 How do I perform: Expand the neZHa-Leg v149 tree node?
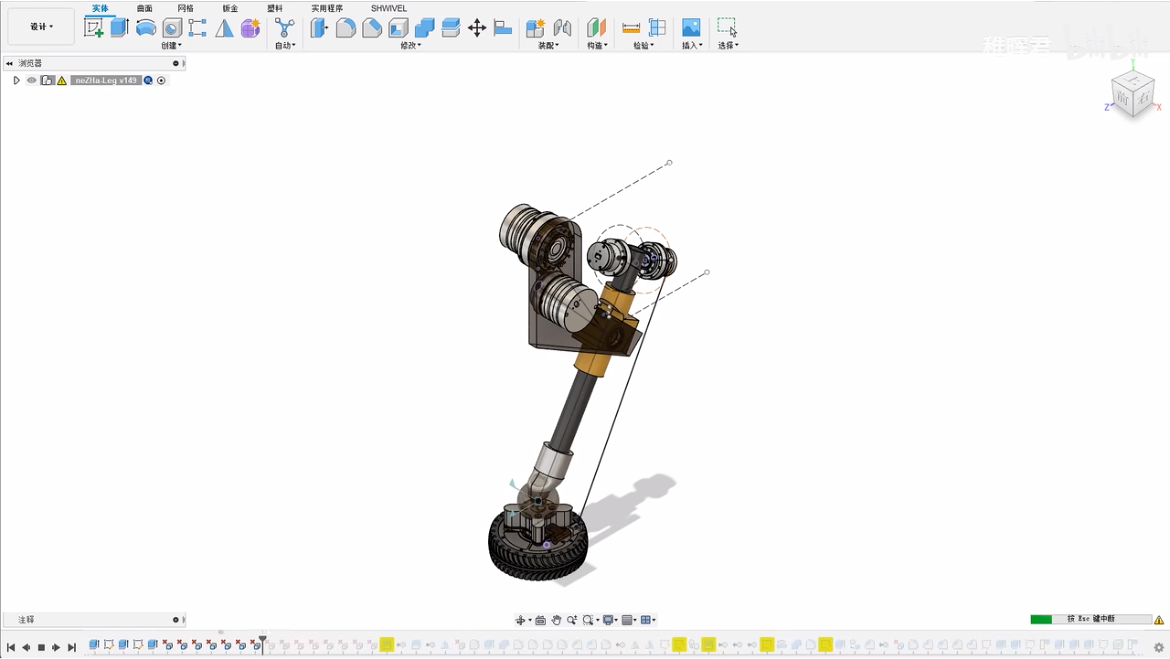[x=16, y=81]
